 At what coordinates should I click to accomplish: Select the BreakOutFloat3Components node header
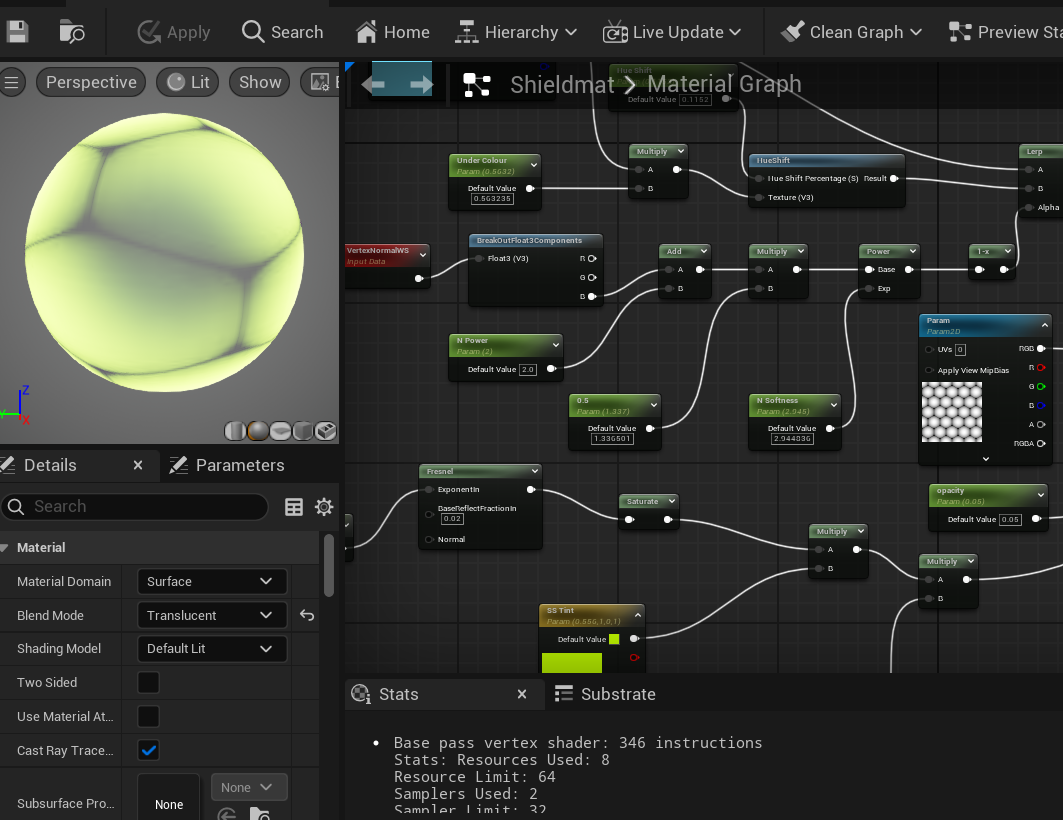click(536, 241)
